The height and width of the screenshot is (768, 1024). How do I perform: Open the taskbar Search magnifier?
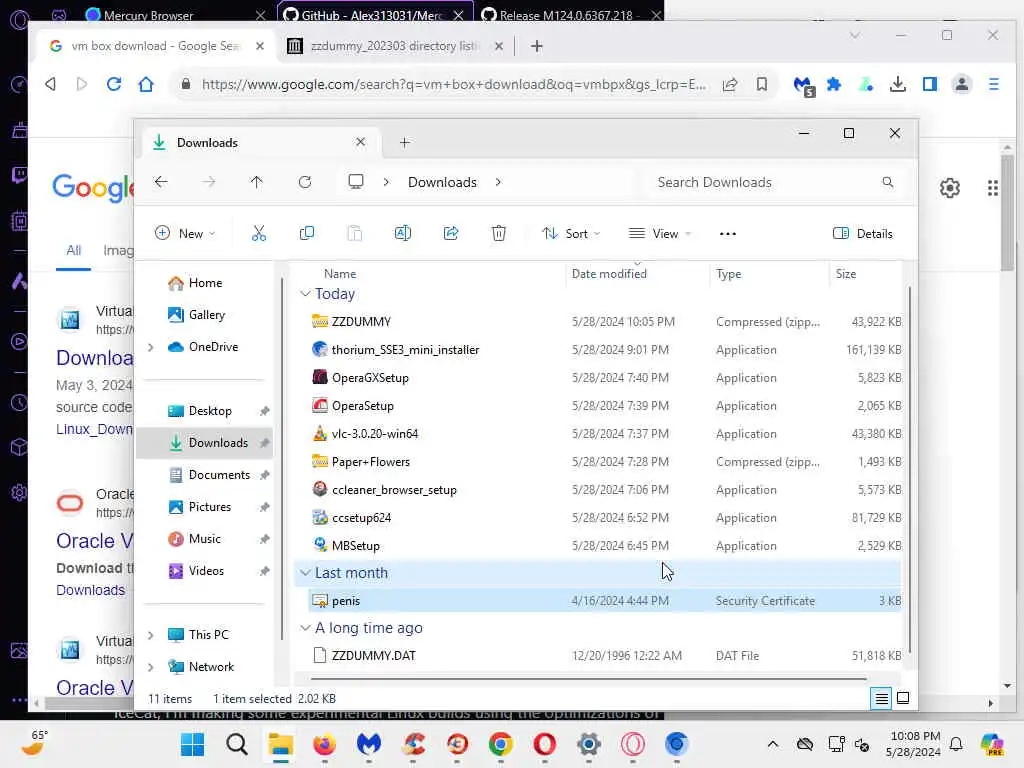(x=236, y=744)
